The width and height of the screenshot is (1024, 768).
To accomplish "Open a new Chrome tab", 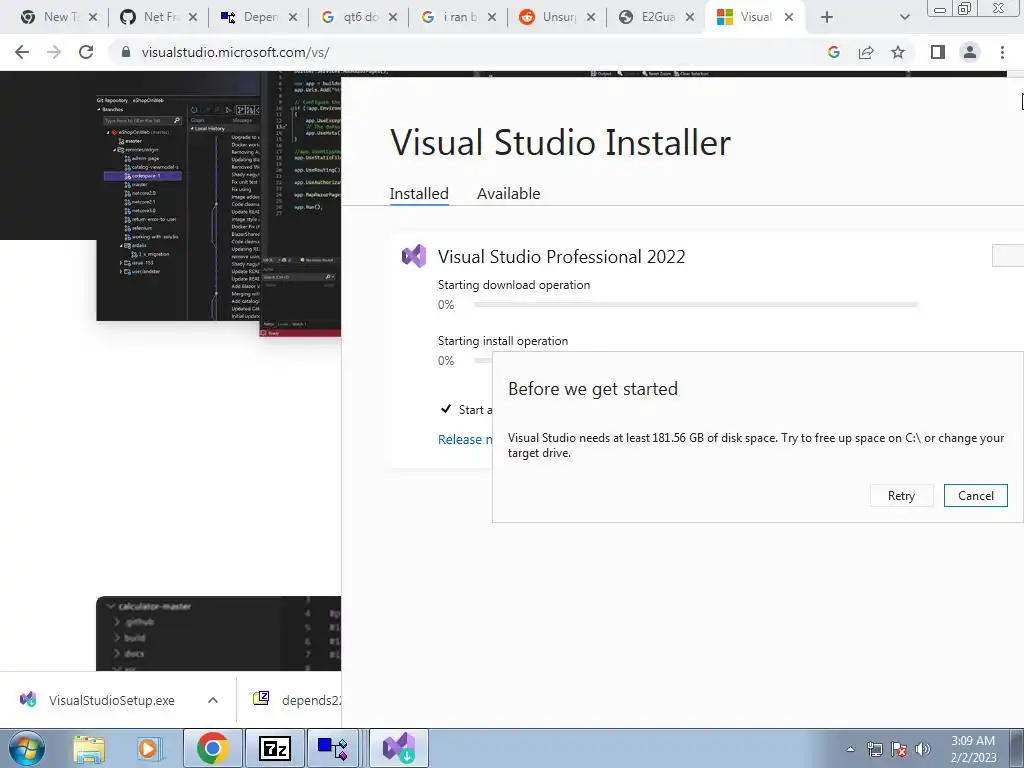I will pos(827,18).
